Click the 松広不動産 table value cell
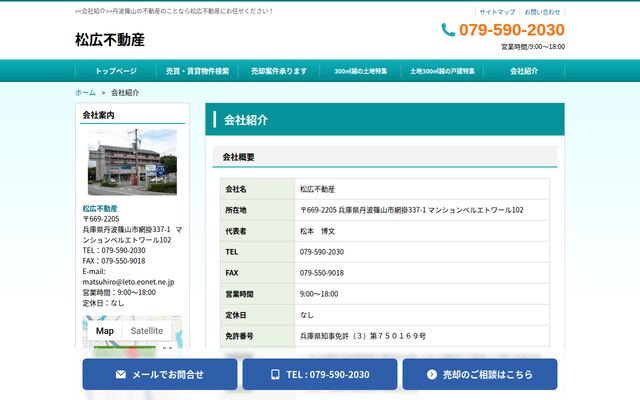Viewport: 640px width, 400px height. tap(422, 189)
